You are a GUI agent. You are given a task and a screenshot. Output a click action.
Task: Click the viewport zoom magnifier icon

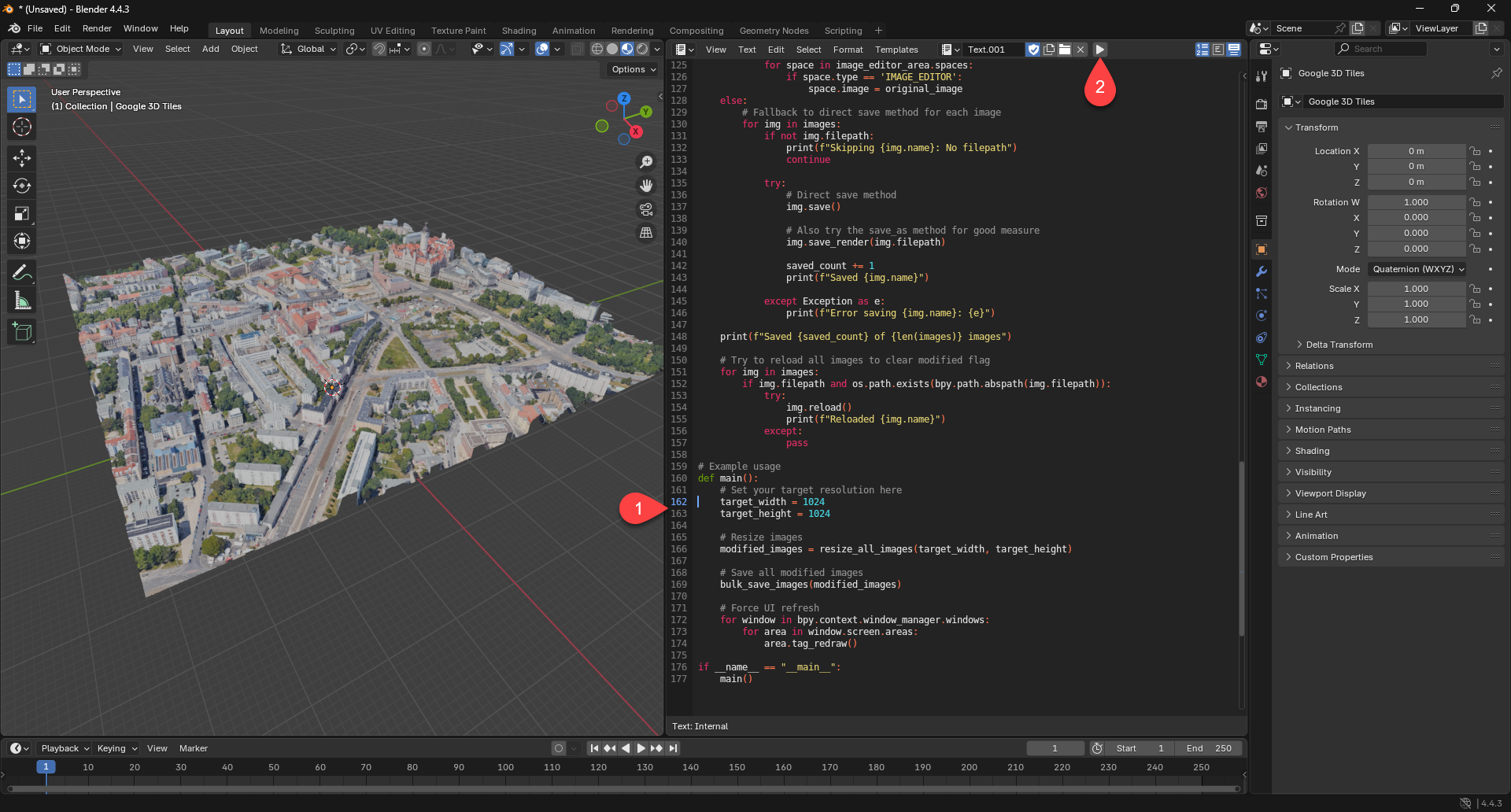point(646,162)
